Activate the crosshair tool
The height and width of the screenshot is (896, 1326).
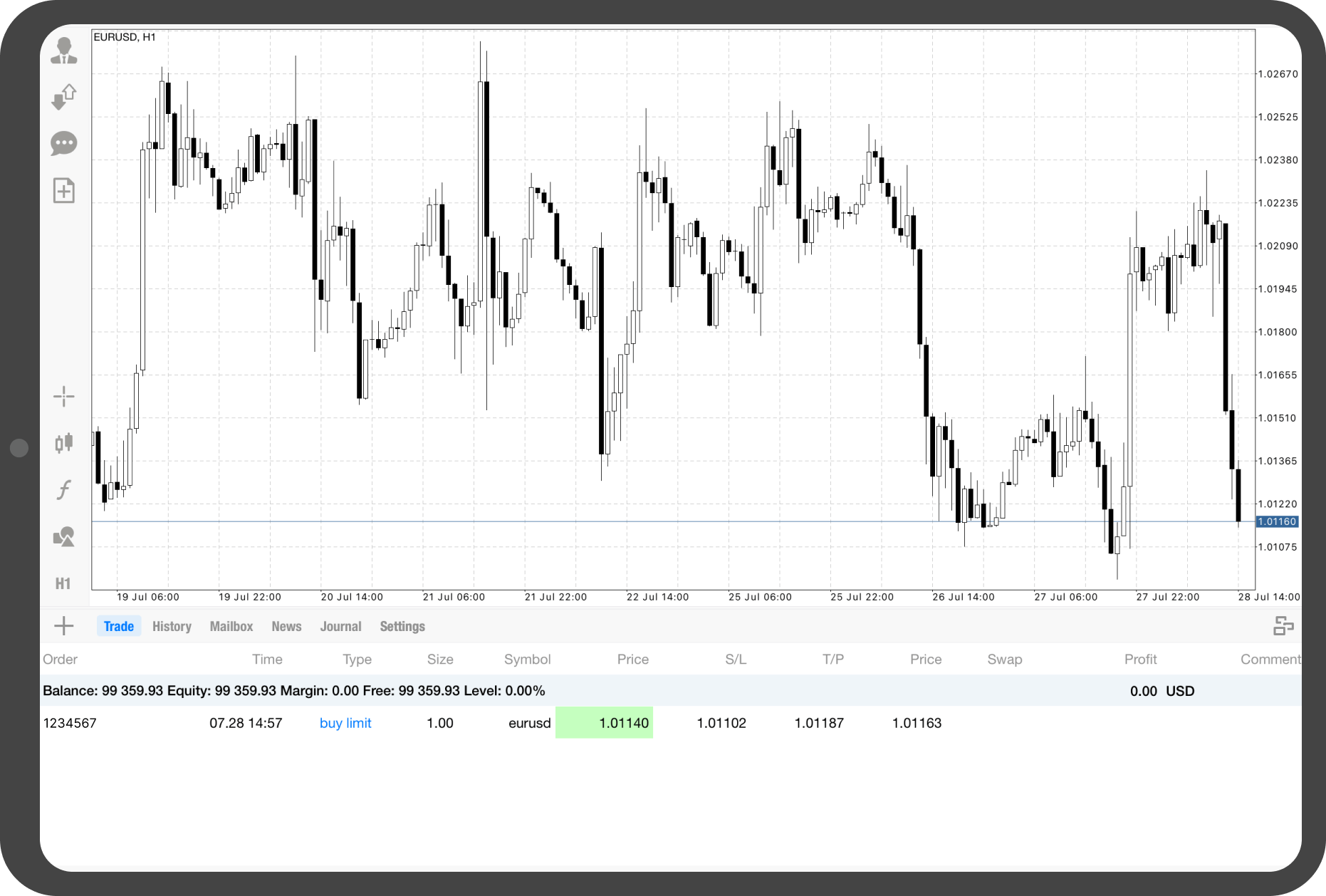(x=64, y=396)
